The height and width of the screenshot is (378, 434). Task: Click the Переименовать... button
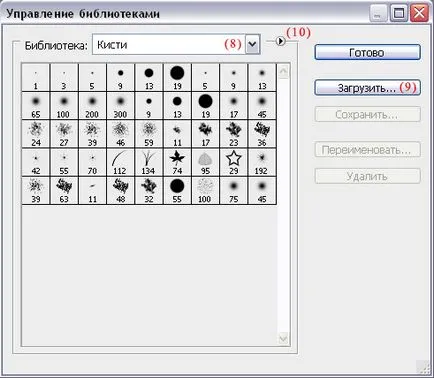[x=367, y=150]
